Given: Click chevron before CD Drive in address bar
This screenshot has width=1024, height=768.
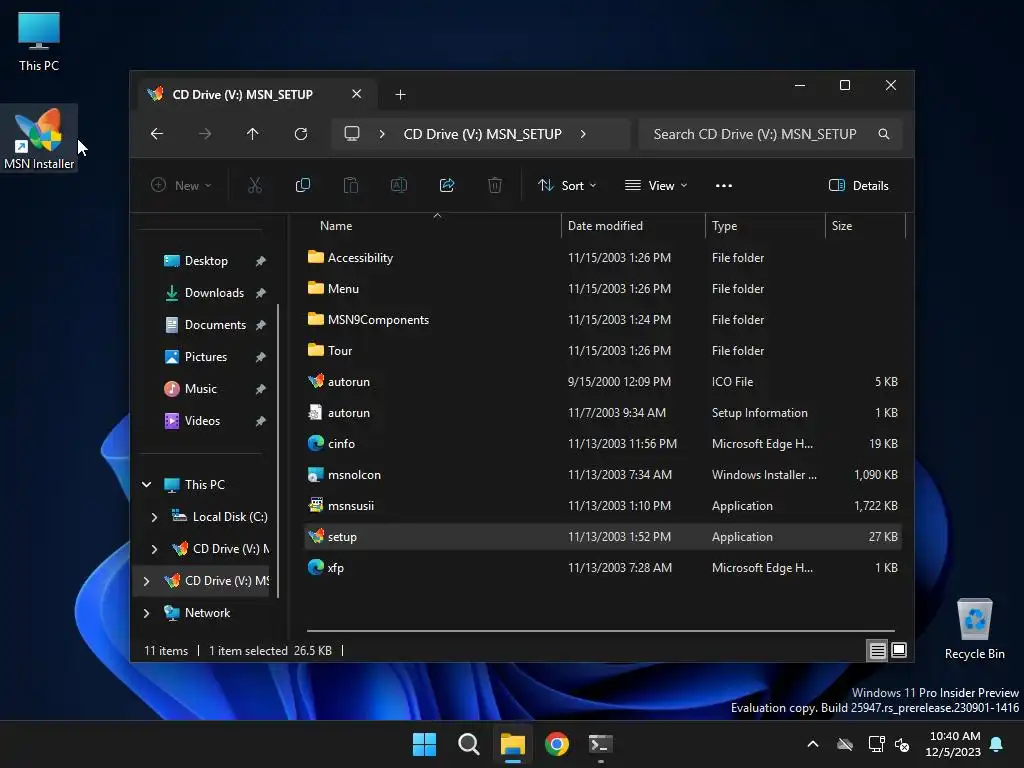Looking at the screenshot, I should coord(382,134).
